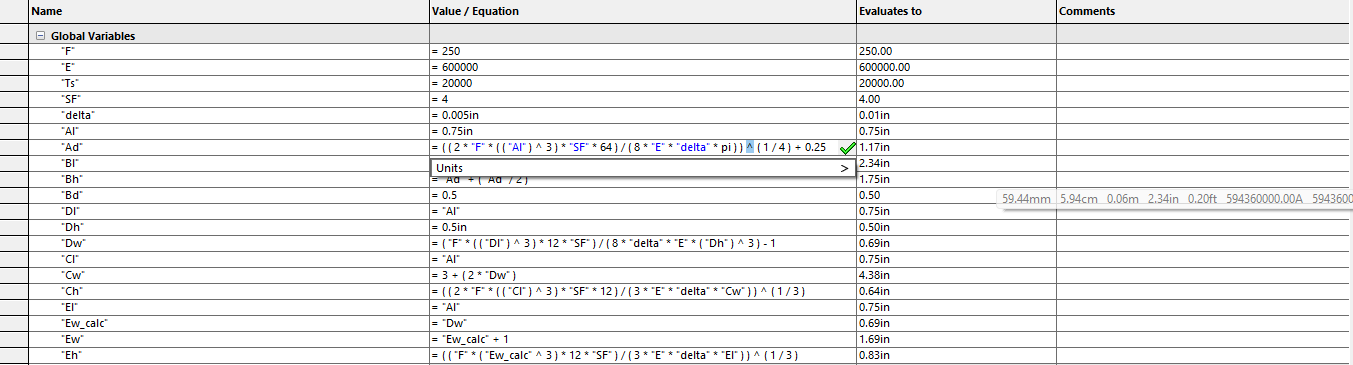Select the "Bh" variable name cell
The height and width of the screenshot is (365, 1353).
229,179
